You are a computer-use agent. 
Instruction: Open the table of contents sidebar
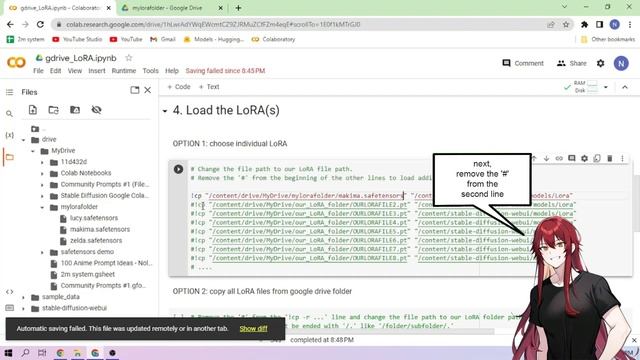(x=9, y=92)
